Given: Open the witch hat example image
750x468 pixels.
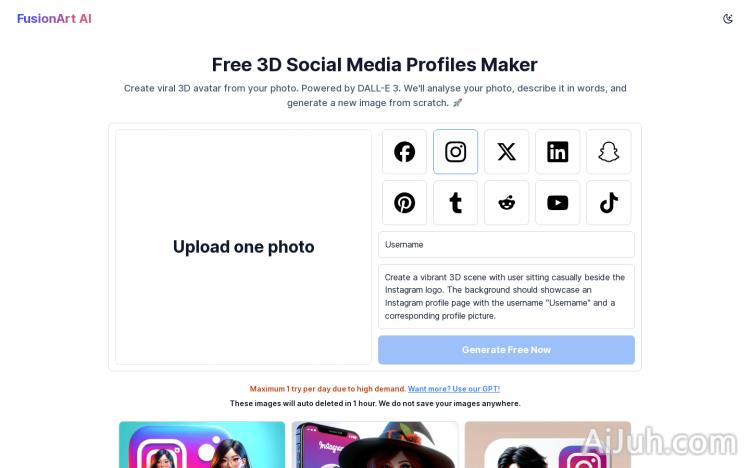Looking at the screenshot, I should [375, 445].
